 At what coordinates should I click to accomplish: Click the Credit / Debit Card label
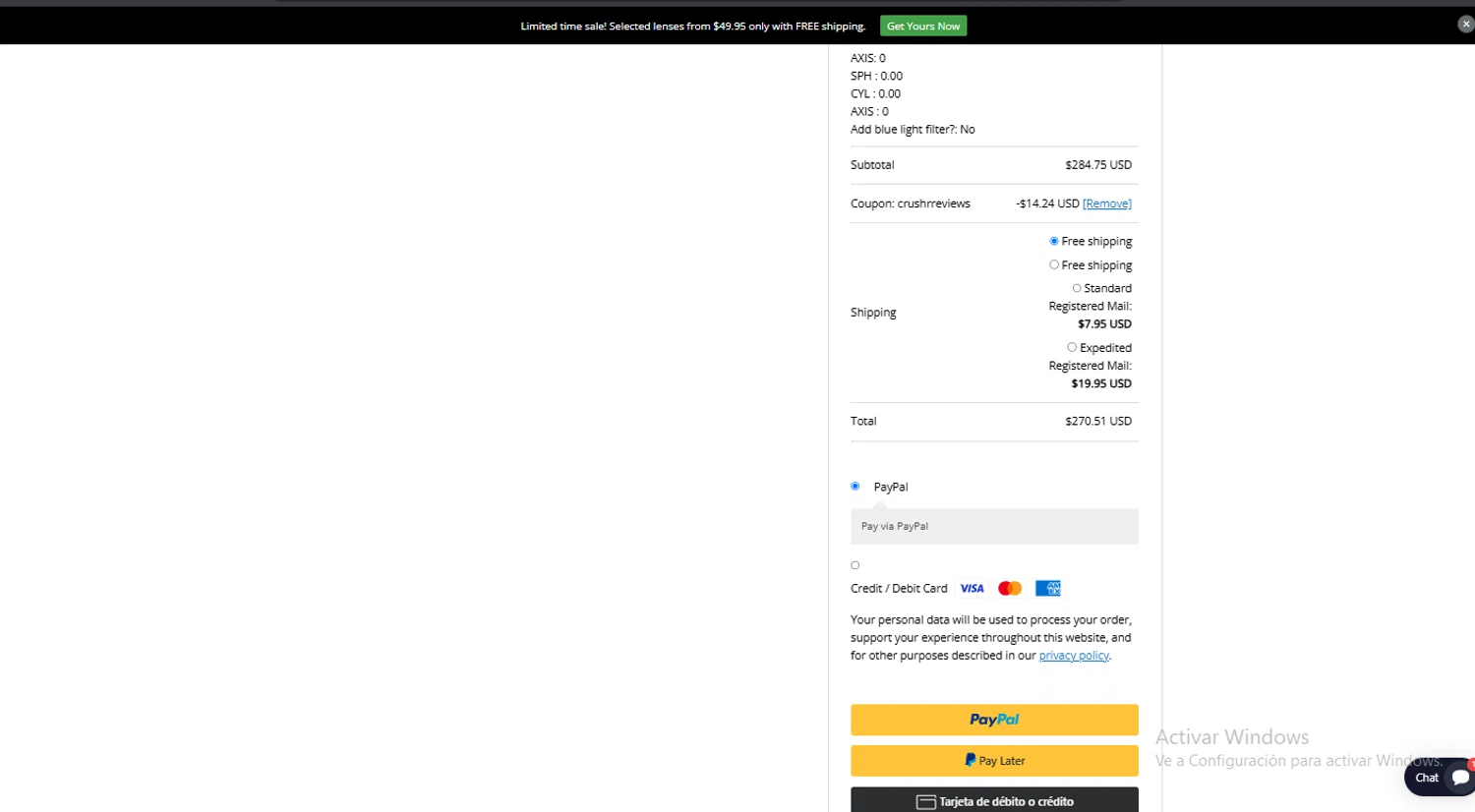point(899,589)
